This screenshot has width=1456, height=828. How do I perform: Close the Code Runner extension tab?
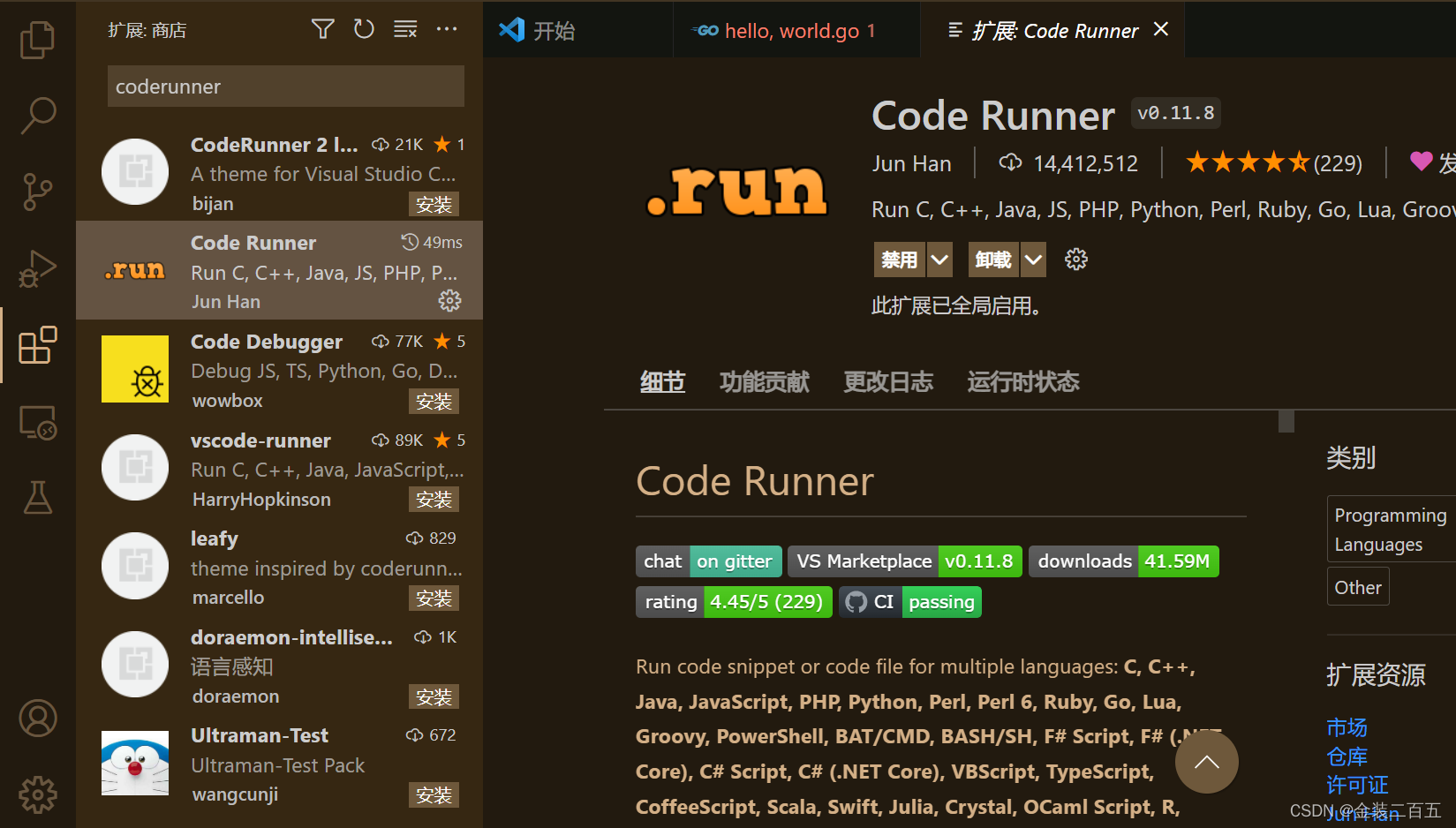click(x=1161, y=29)
